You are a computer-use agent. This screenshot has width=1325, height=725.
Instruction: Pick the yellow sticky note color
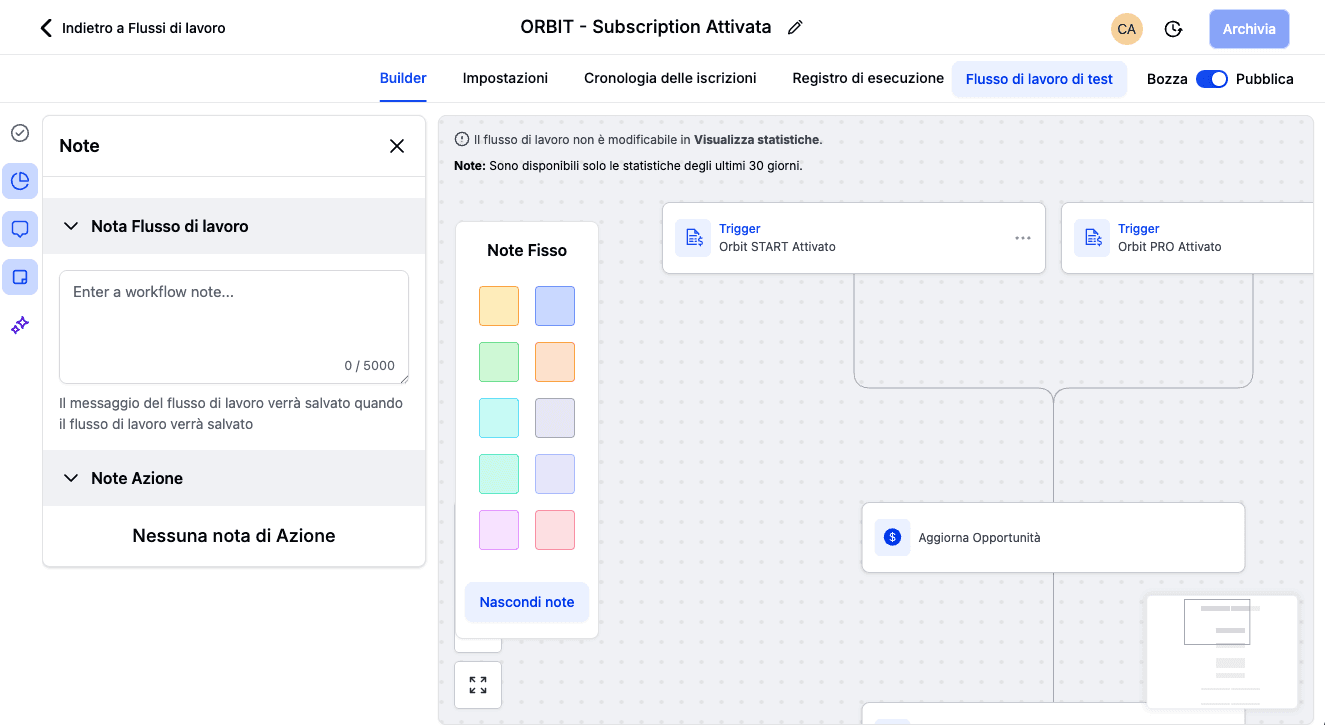(x=499, y=306)
